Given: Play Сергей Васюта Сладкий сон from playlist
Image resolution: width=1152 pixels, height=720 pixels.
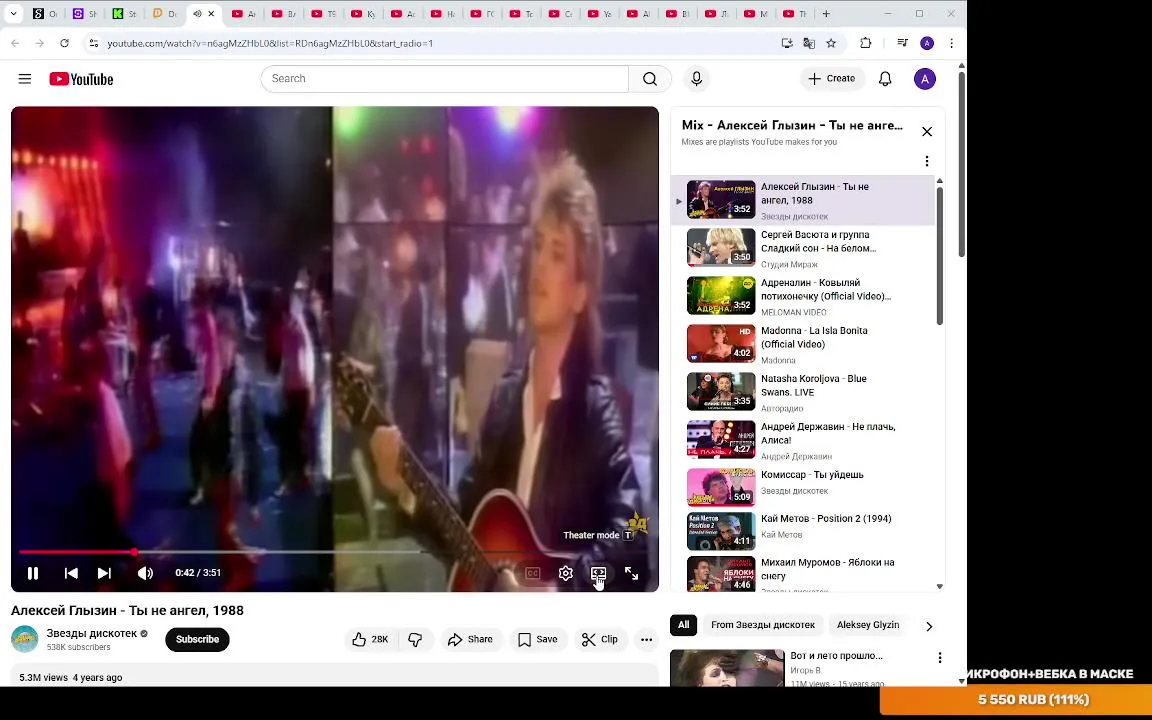Looking at the screenshot, I should point(802,248).
